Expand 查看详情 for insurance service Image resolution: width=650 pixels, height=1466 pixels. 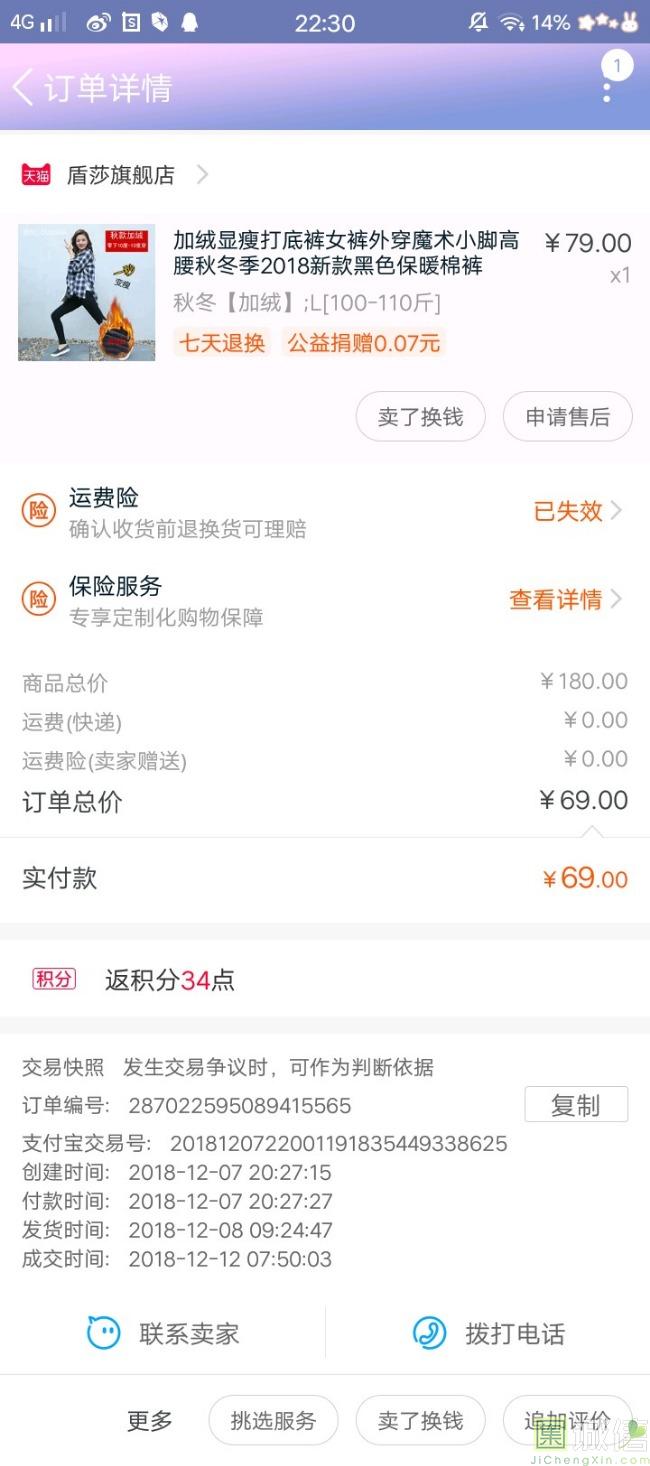point(566,599)
